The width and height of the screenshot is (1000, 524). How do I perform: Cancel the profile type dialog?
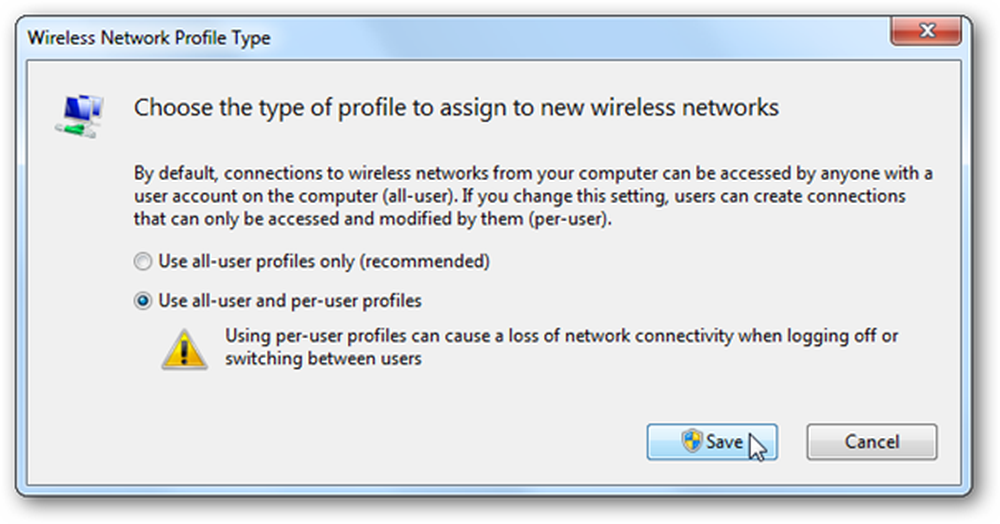click(x=872, y=442)
